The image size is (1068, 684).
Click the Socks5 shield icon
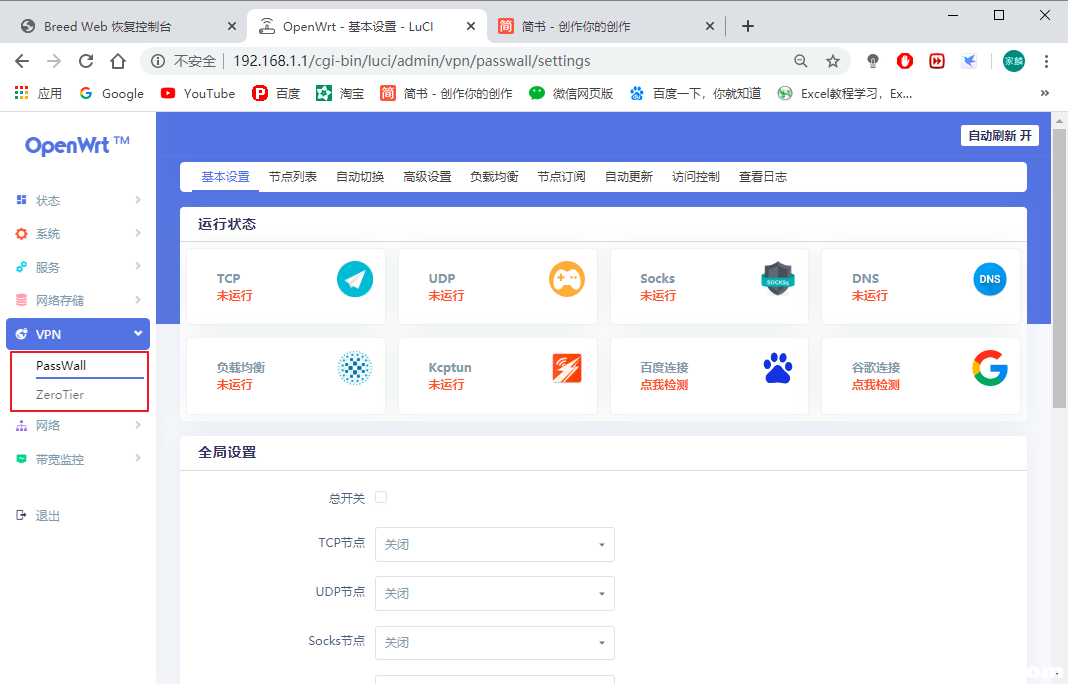pyautogui.click(x=777, y=280)
